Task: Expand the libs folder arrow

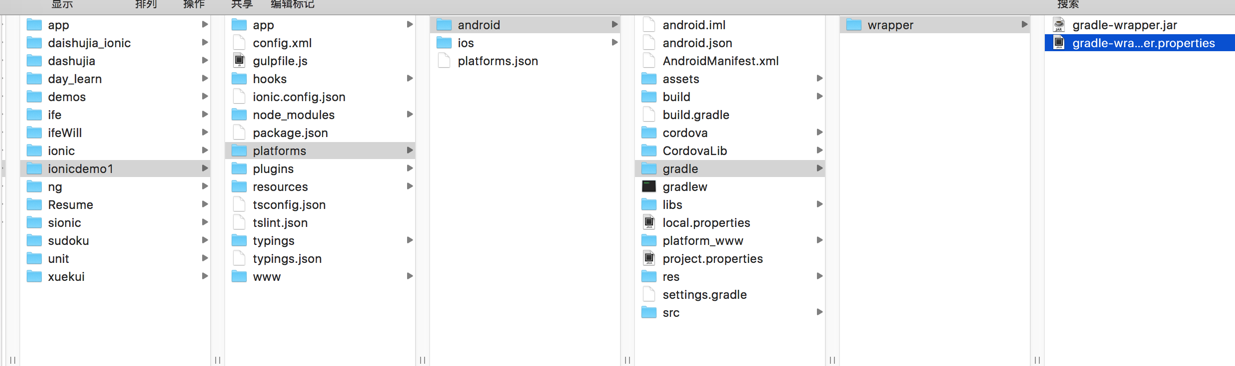Action: [x=820, y=205]
